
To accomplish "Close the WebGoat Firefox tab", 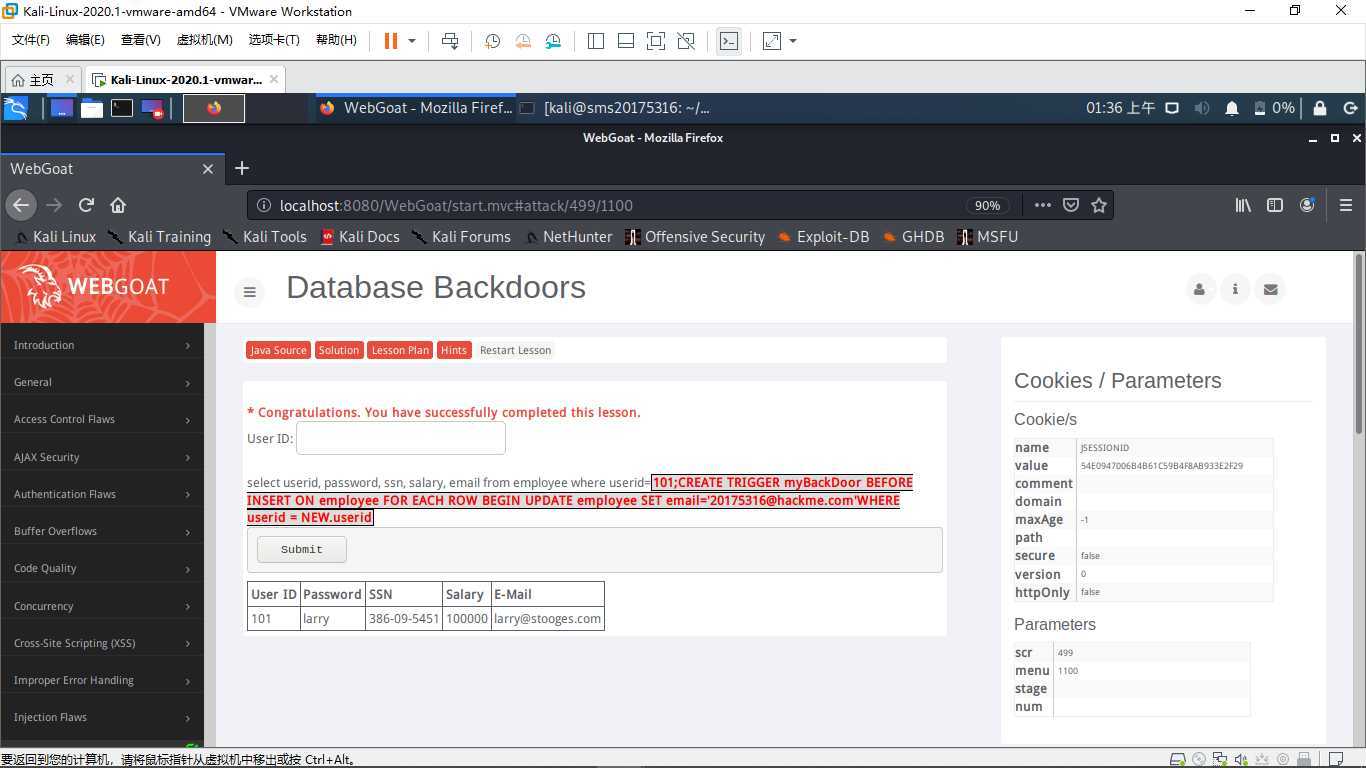I will 208,169.
